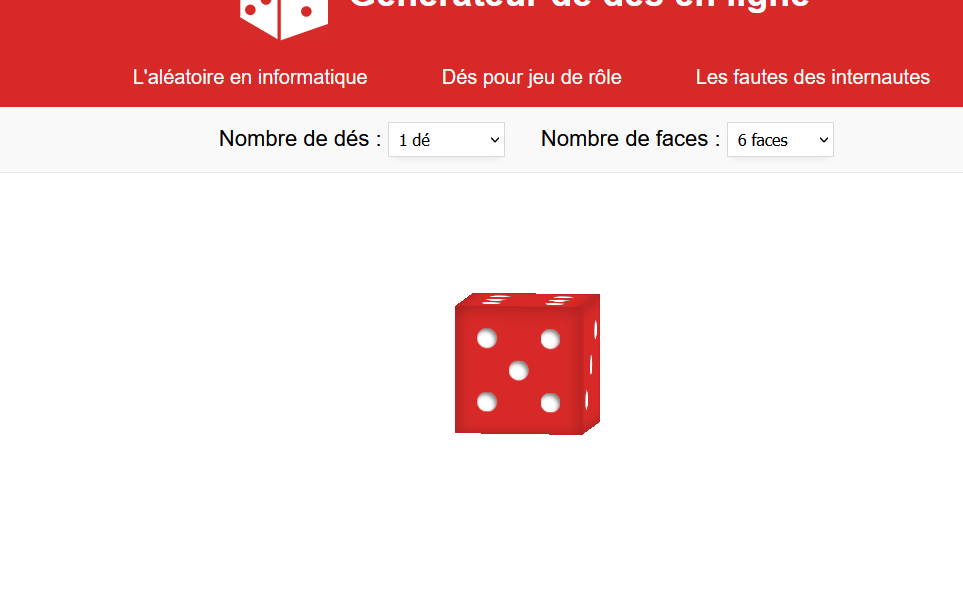The width and height of the screenshot is (963, 614).
Task: Click the top-left pip on the die's front face
Action: coord(486,338)
